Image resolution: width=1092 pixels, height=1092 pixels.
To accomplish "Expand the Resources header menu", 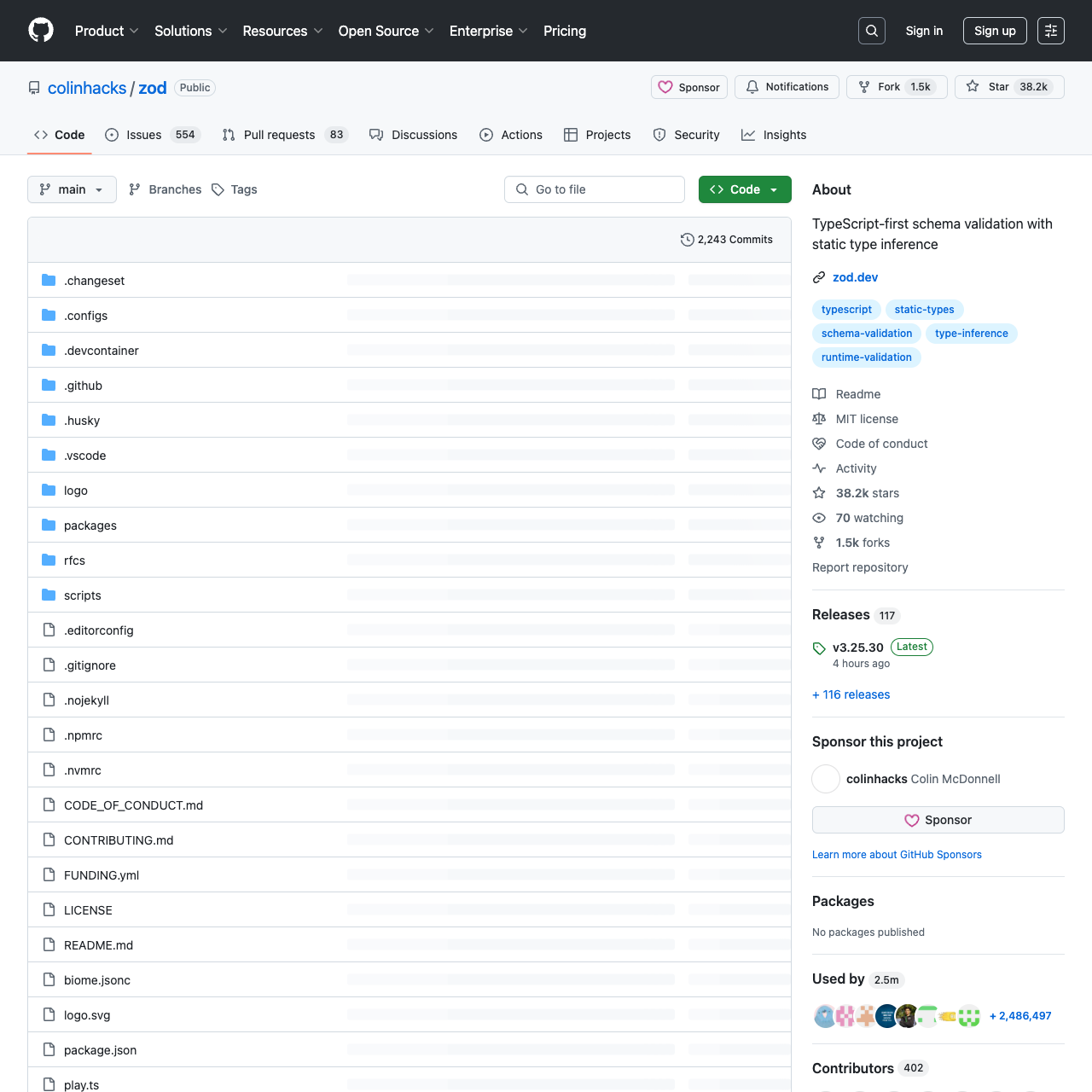I will (282, 31).
